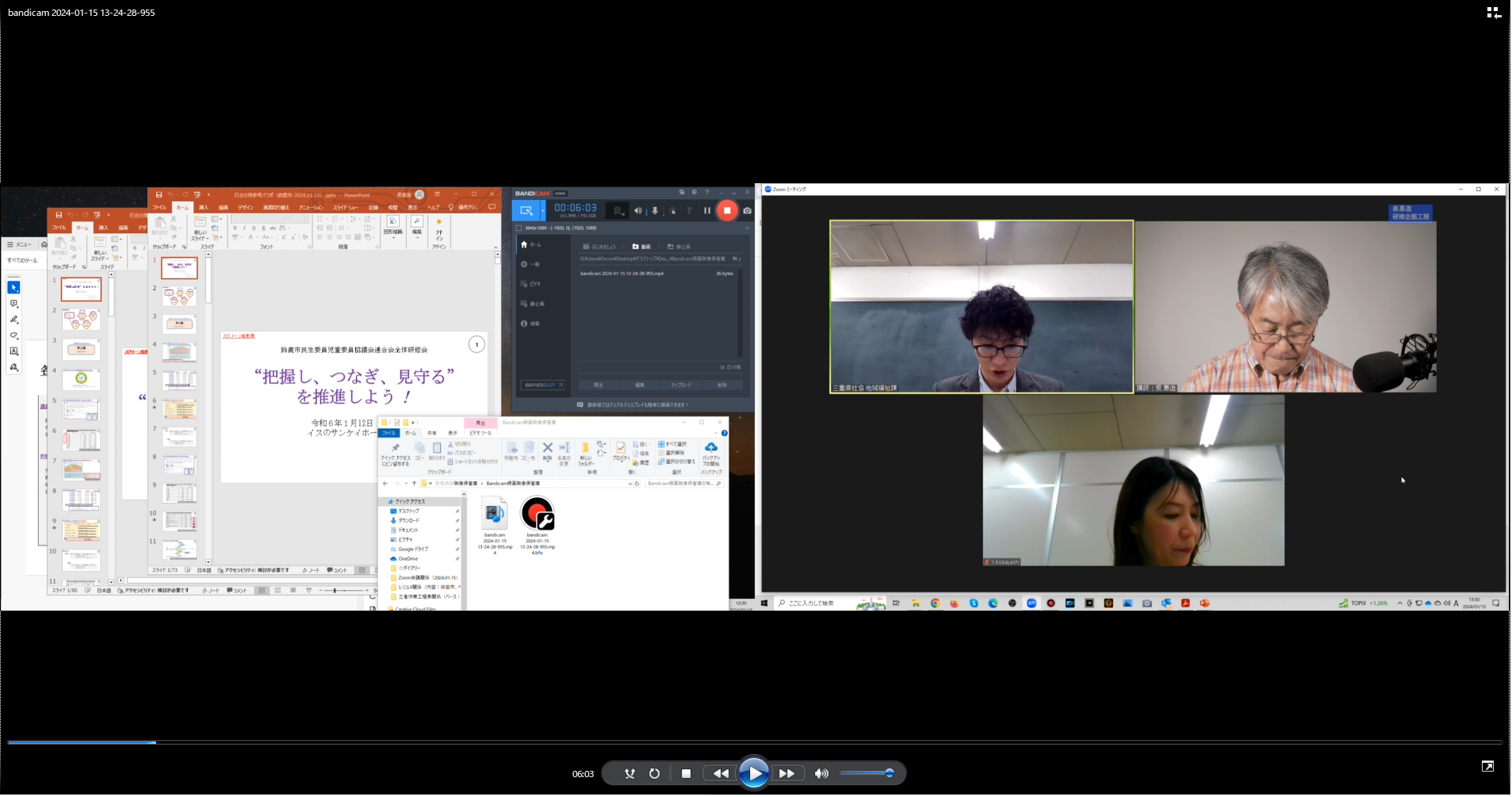1512x797 pixels.
Task: Open the デザイン tab in front PowerPoint
Action: click(246, 207)
